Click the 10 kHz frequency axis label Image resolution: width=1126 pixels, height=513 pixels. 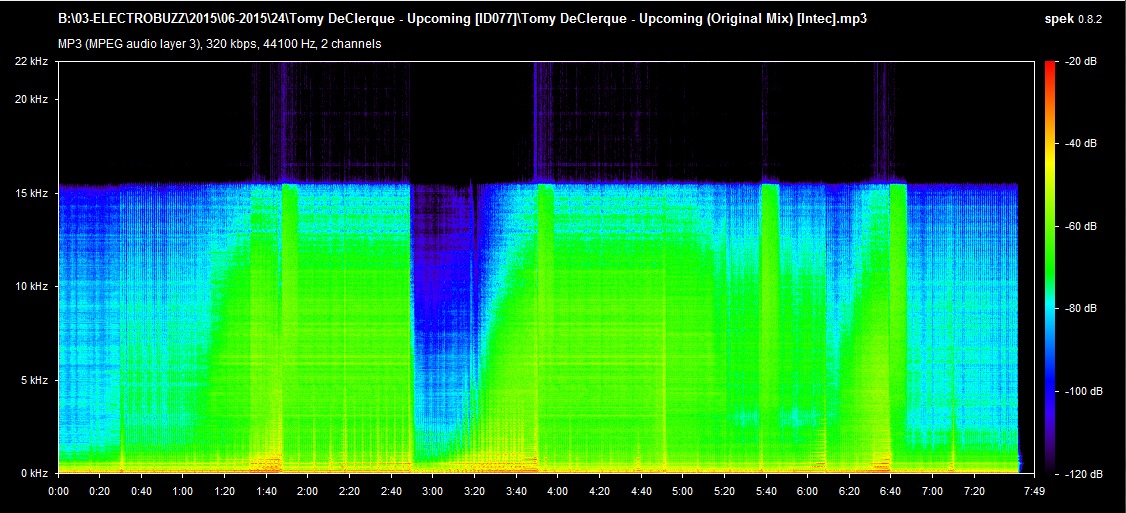click(31, 286)
